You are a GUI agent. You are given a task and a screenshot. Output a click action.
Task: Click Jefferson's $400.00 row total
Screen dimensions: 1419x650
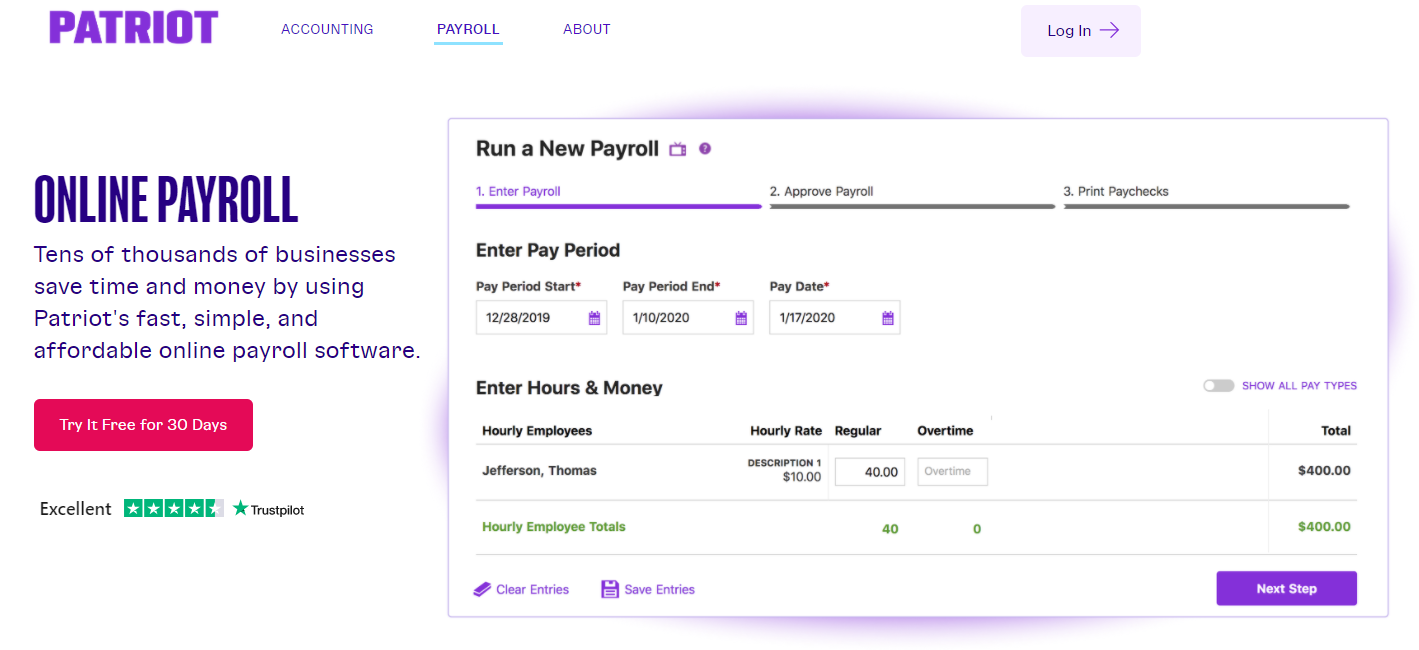coord(1324,470)
